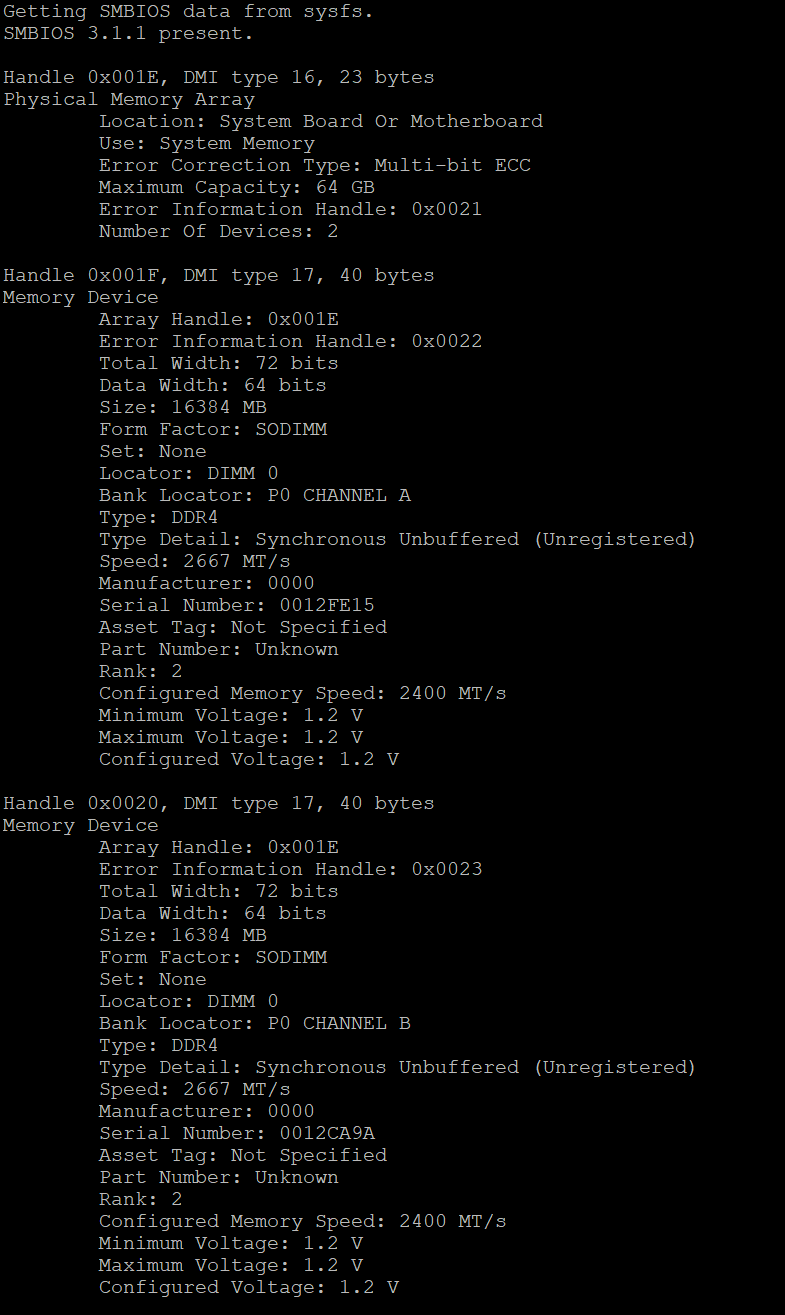Click Memory Device heading below Handle 0x001F

80,297
